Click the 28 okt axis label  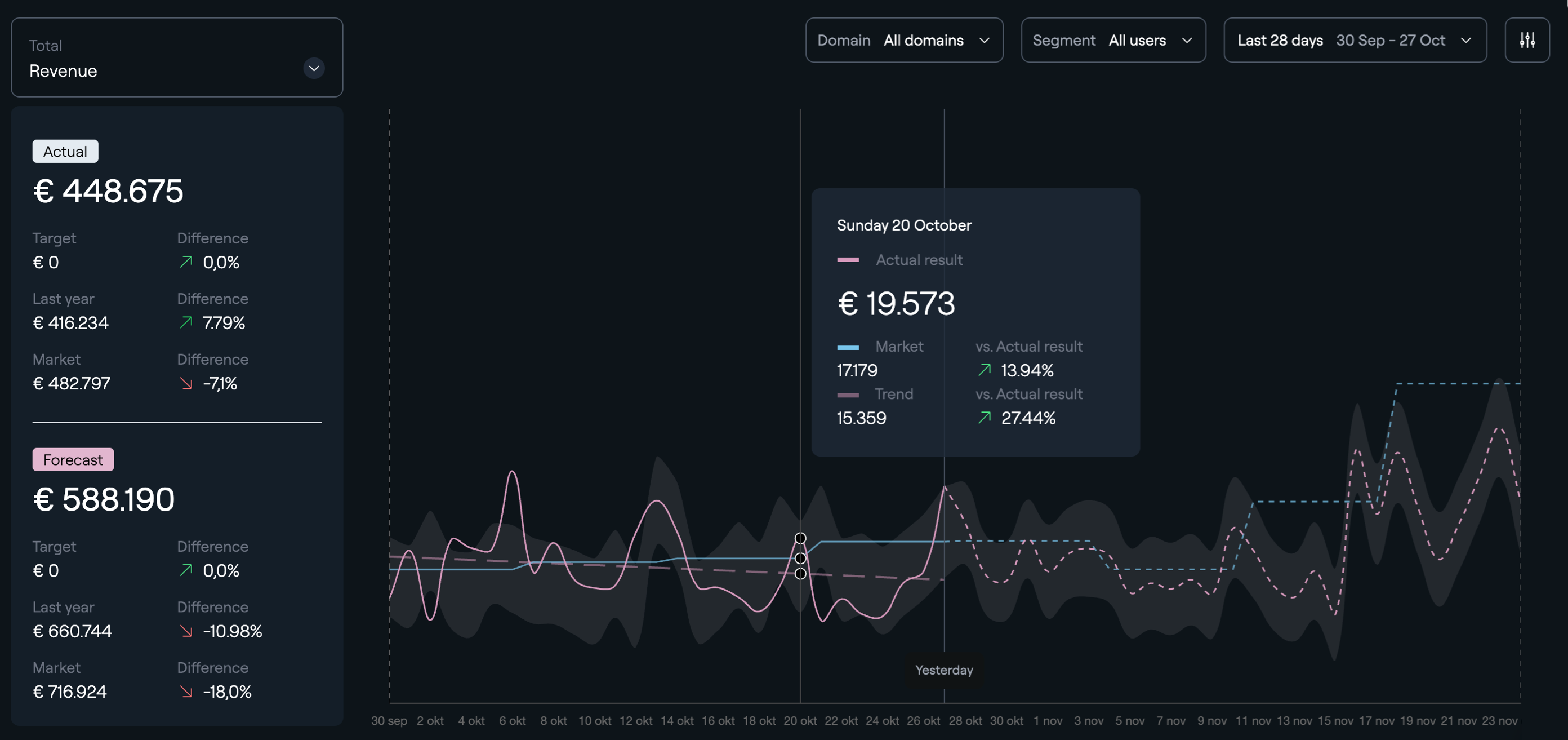(x=965, y=720)
